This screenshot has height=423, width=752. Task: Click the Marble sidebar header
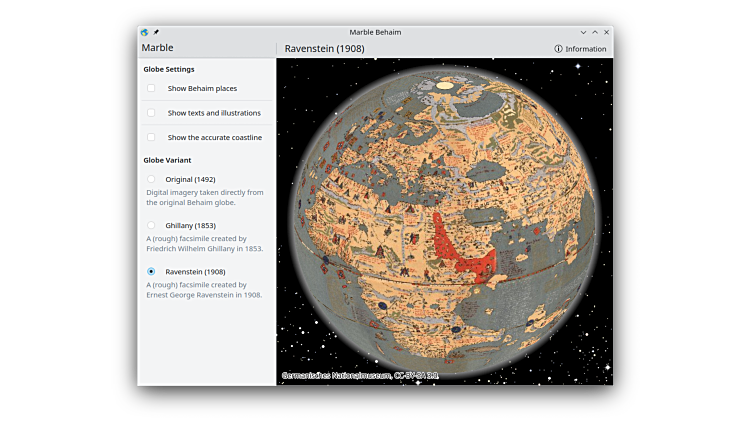[157, 48]
